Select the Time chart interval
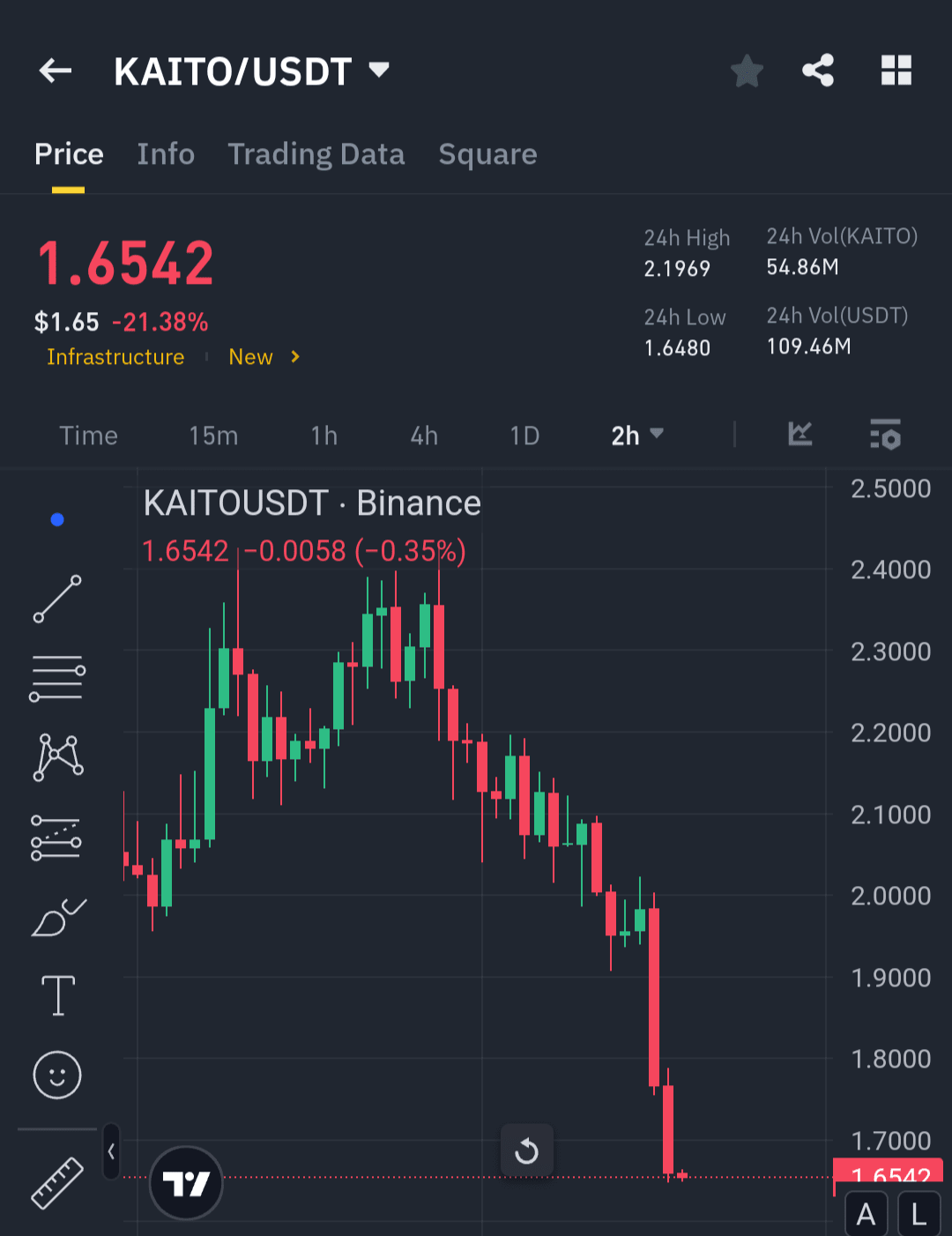Viewport: 952px width, 1236px height. tap(88, 436)
